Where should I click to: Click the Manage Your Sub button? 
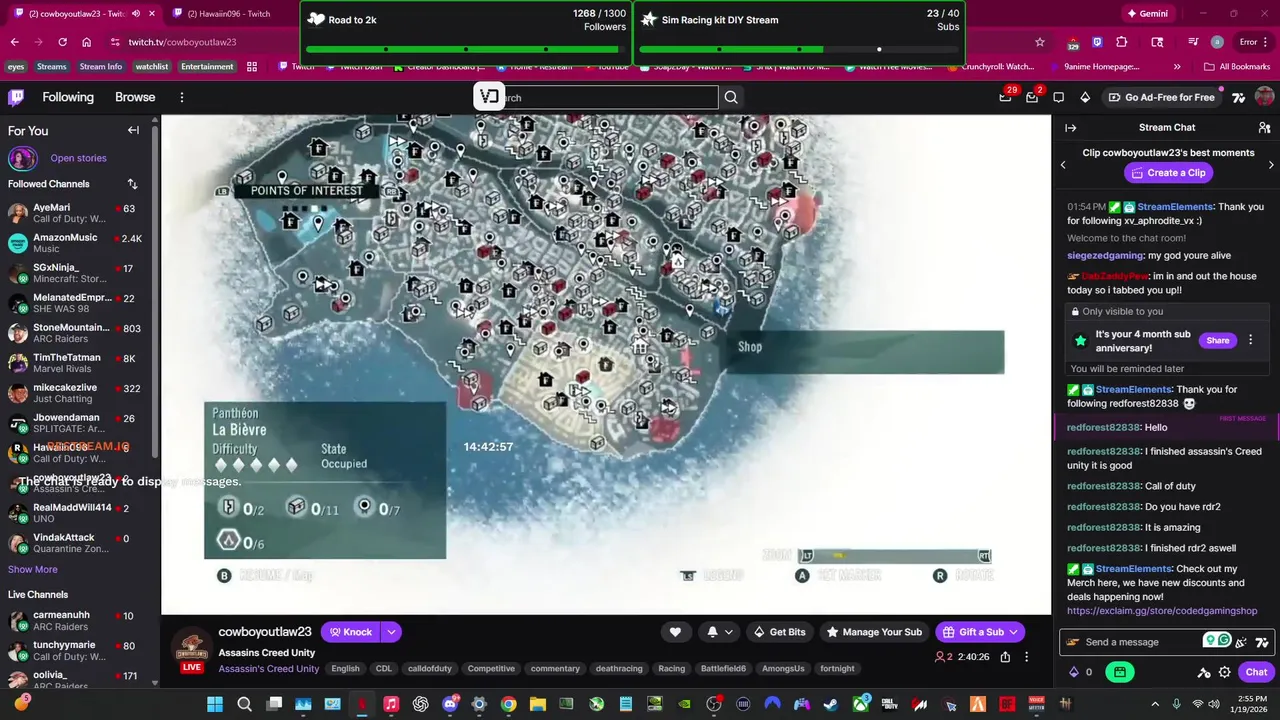pos(874,632)
